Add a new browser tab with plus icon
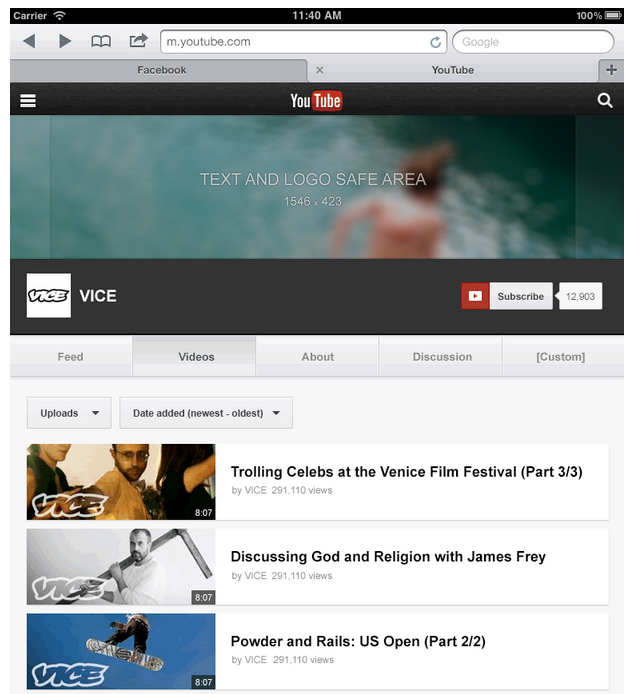This screenshot has width=625, height=694. pyautogui.click(x=611, y=70)
